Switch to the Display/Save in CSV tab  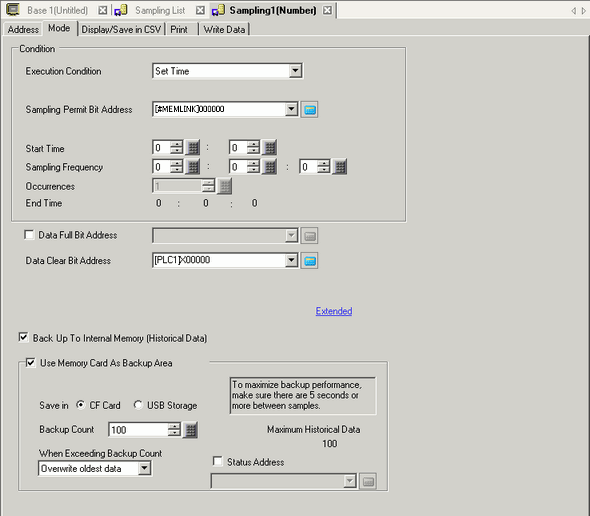coord(121,29)
